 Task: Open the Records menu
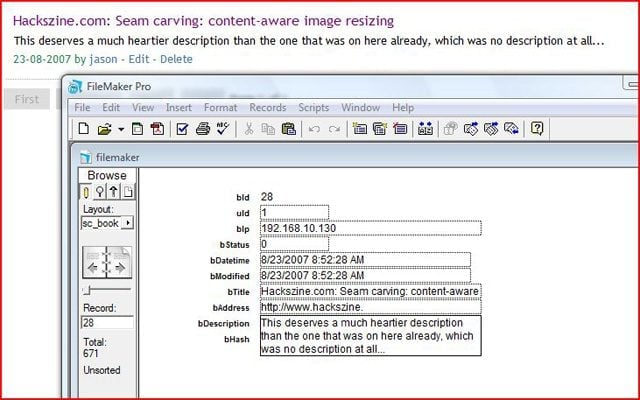pos(268,108)
